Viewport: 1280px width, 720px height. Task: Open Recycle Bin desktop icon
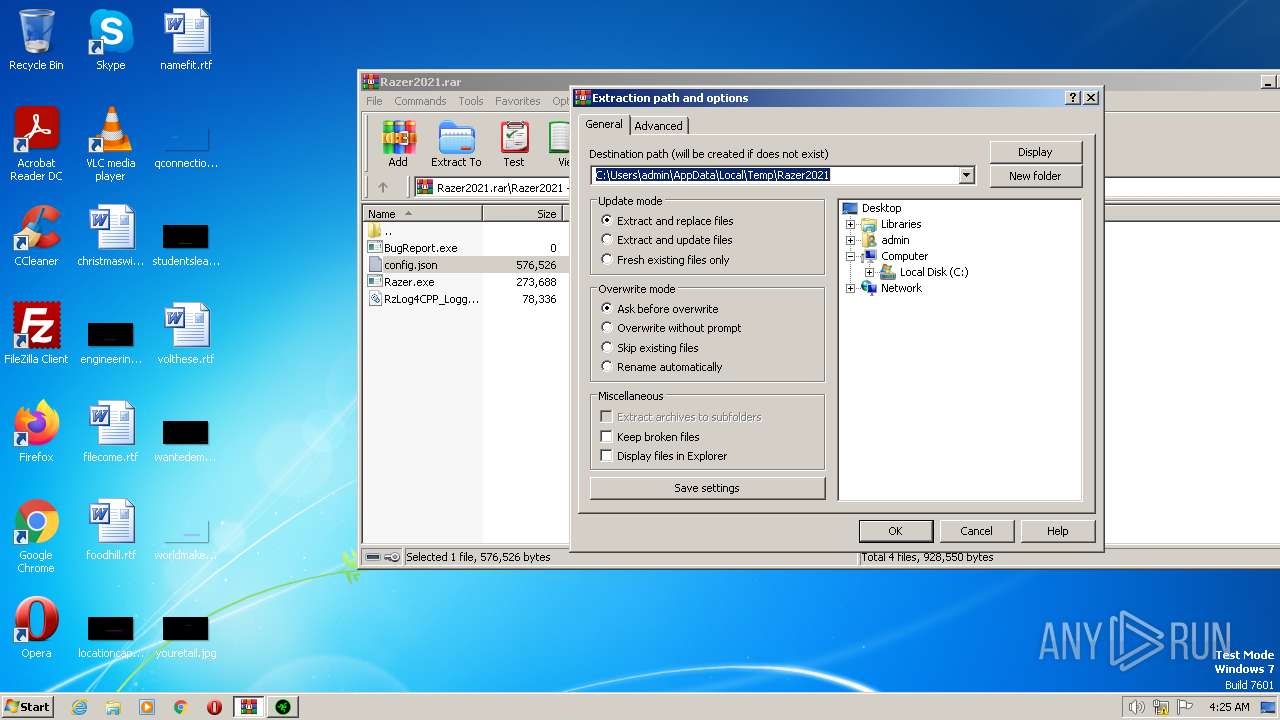(x=36, y=40)
